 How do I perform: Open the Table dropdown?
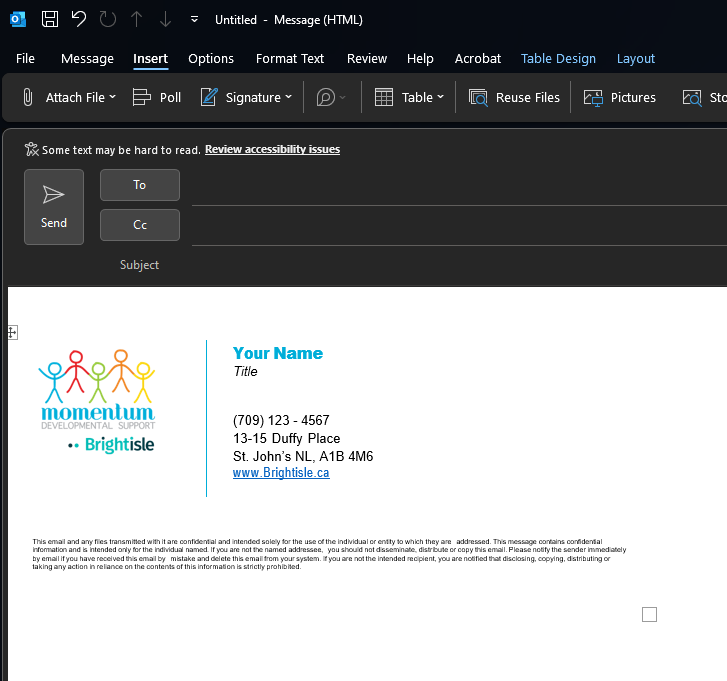[x=440, y=97]
